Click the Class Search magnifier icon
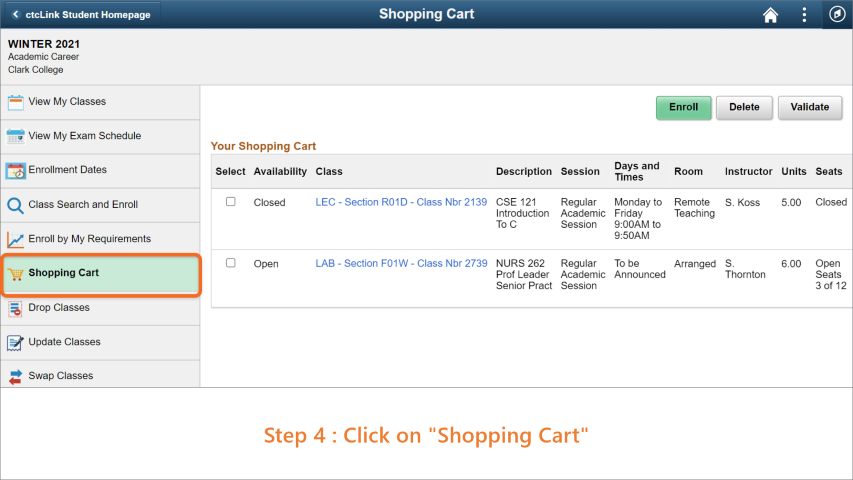This screenshot has width=853, height=480. click(x=15, y=205)
